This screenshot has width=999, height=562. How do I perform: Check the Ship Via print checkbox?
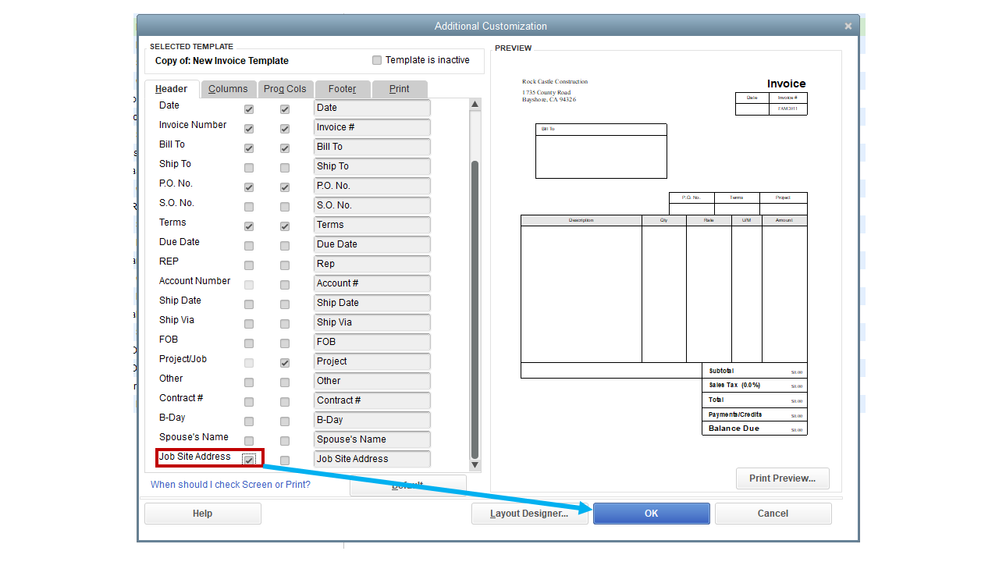tap(285, 324)
